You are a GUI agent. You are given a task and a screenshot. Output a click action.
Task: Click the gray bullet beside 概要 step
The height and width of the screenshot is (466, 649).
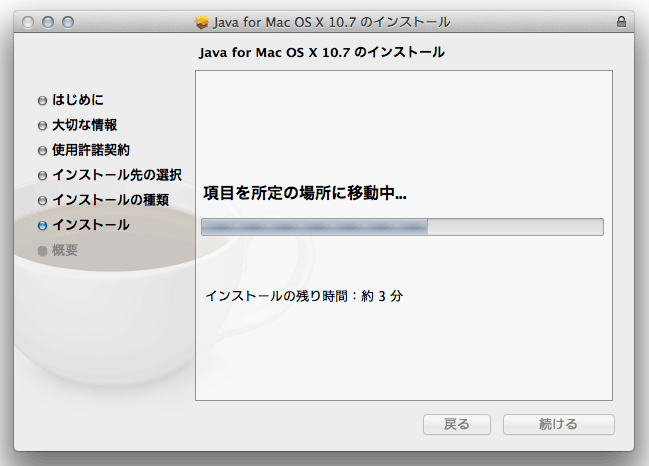tap(42, 251)
